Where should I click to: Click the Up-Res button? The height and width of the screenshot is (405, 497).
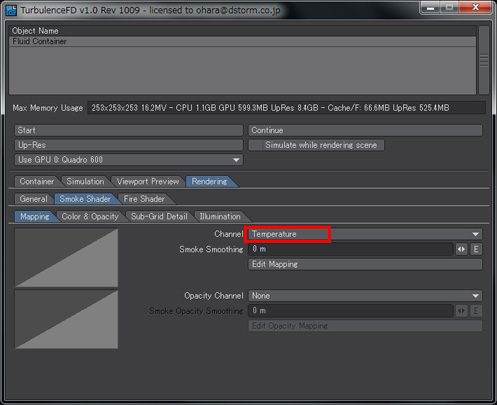click(x=129, y=145)
